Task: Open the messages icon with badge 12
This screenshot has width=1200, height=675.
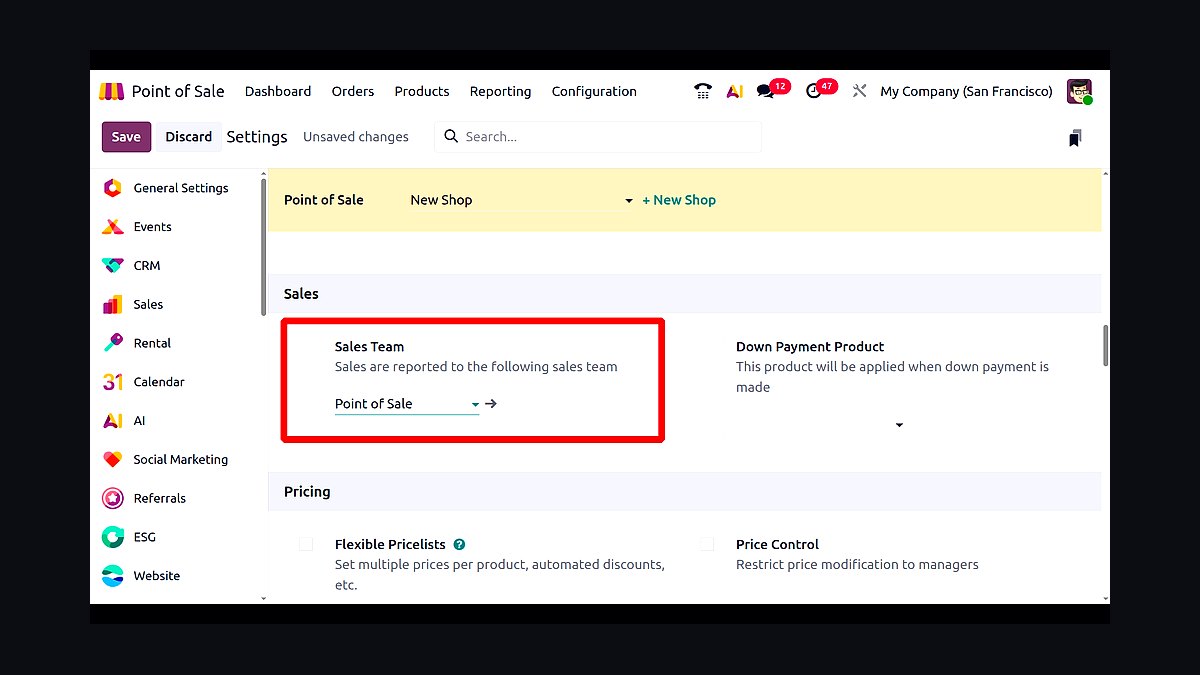Action: click(x=766, y=91)
